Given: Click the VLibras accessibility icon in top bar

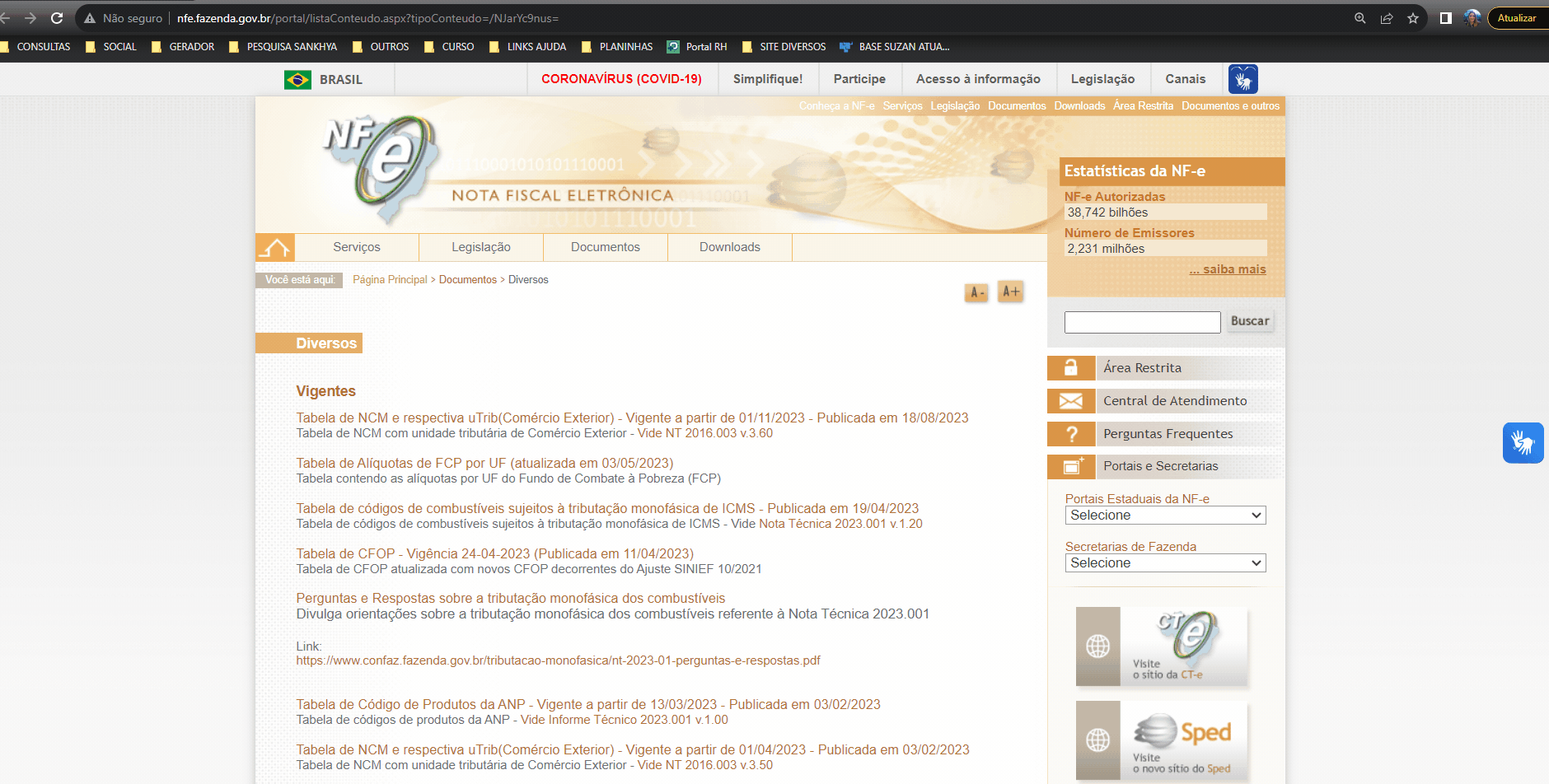Looking at the screenshot, I should click(x=1242, y=79).
